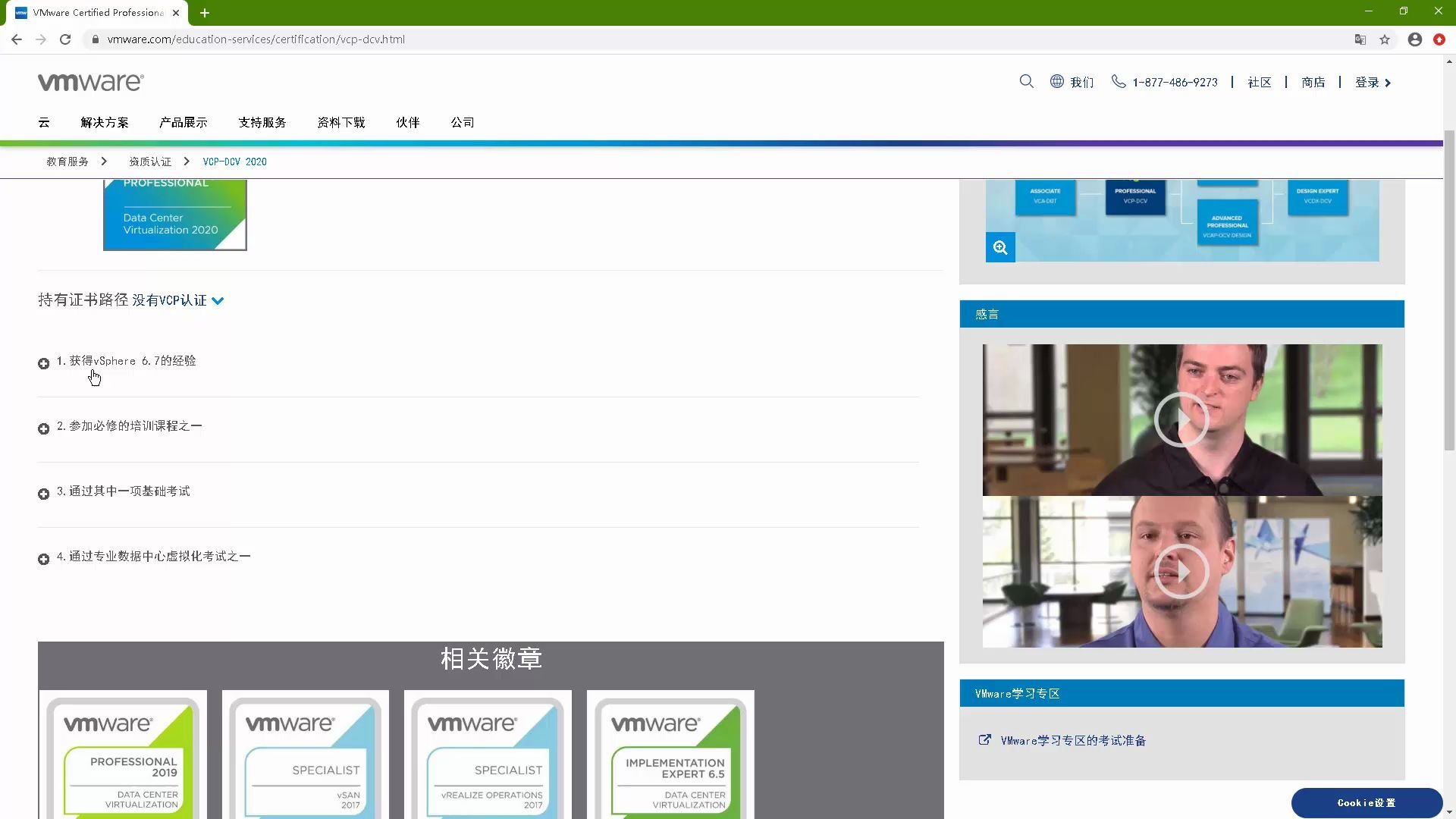Screen dimensions: 1456x819
Task: Click the external link icon near VMware学习专区
Action: (x=984, y=739)
